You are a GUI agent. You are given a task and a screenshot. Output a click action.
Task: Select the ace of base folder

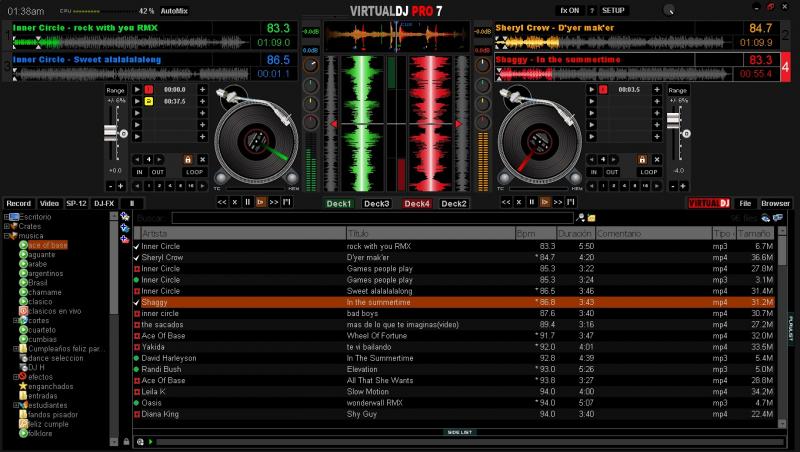point(47,245)
